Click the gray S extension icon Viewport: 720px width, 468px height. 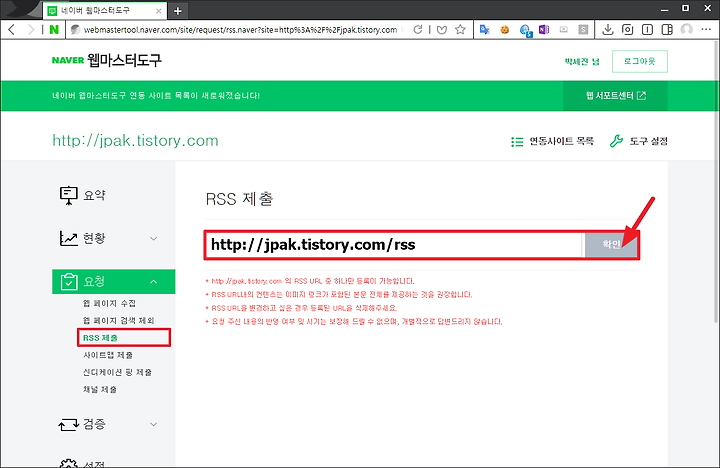click(x=583, y=30)
